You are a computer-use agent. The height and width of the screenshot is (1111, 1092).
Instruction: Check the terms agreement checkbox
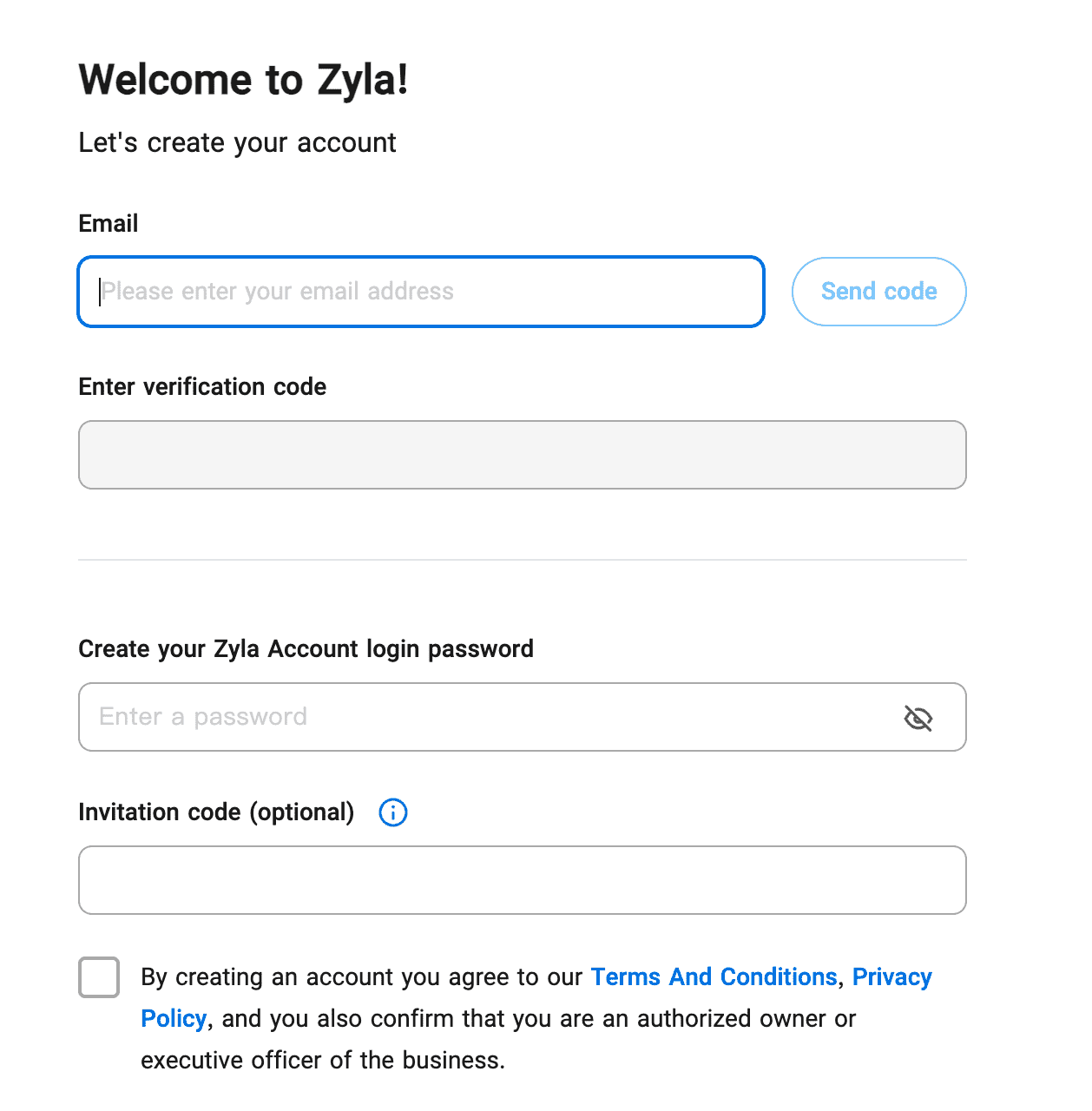99,977
